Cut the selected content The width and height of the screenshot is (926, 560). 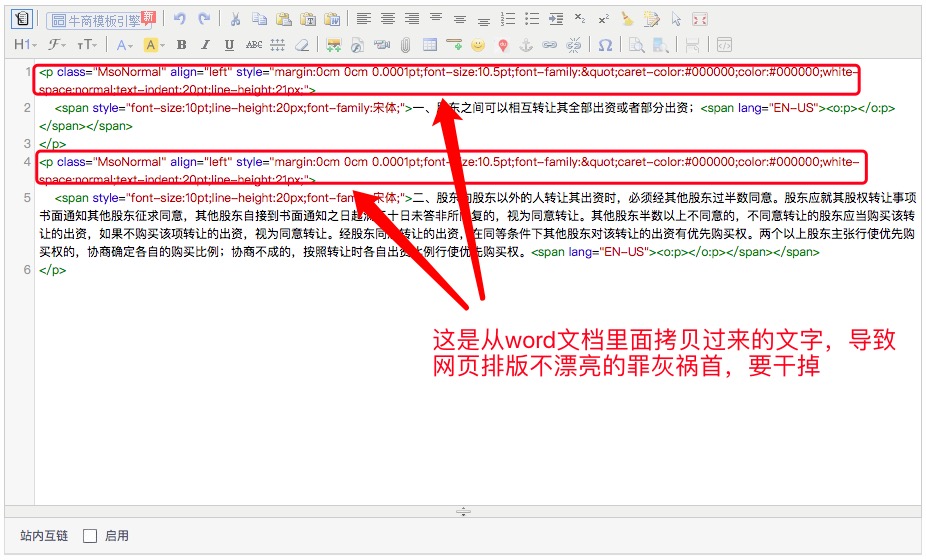coord(235,19)
